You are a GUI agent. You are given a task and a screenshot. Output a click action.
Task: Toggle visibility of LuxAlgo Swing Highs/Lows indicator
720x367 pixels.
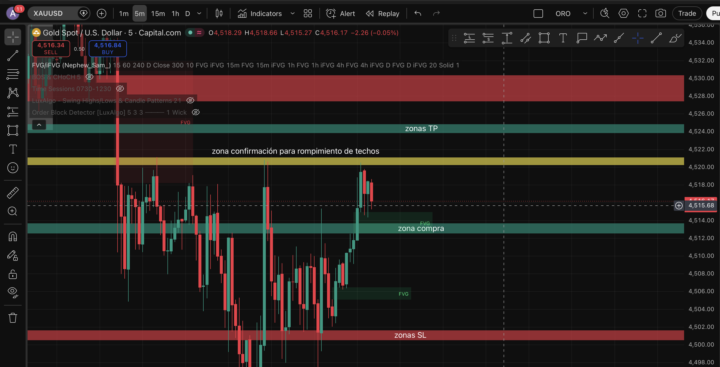tap(190, 100)
